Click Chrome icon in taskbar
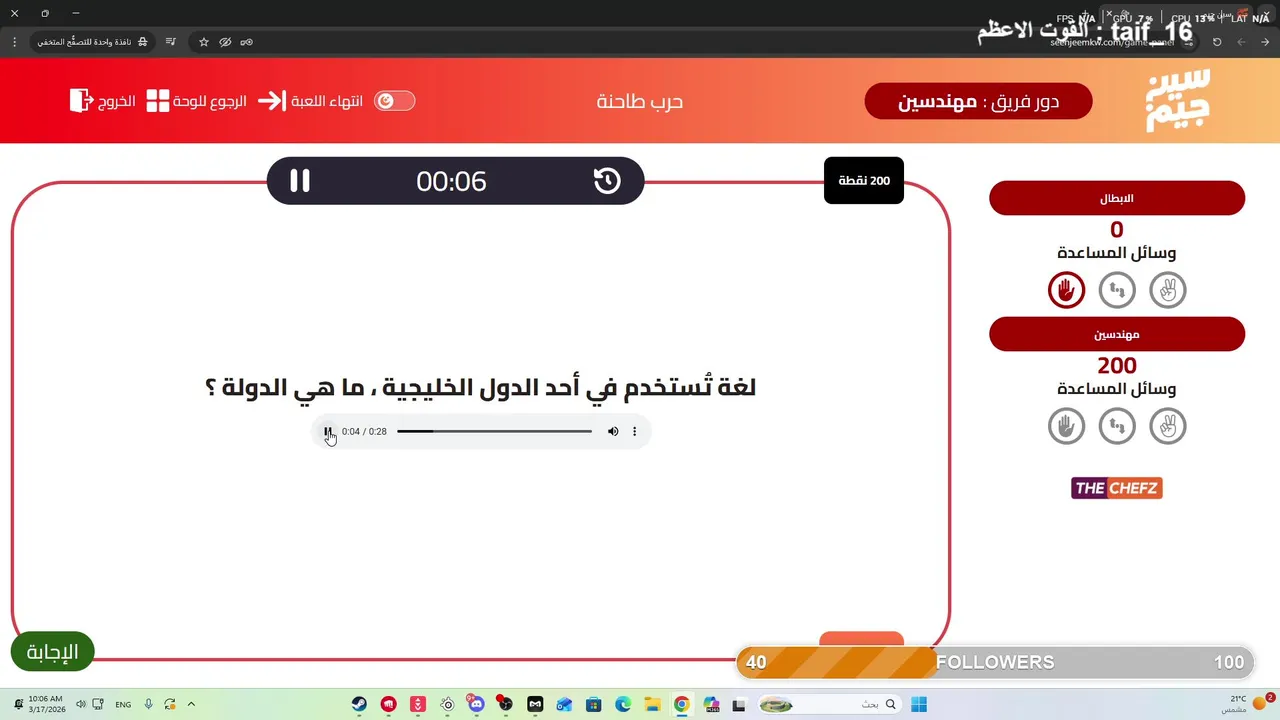 pos(681,704)
